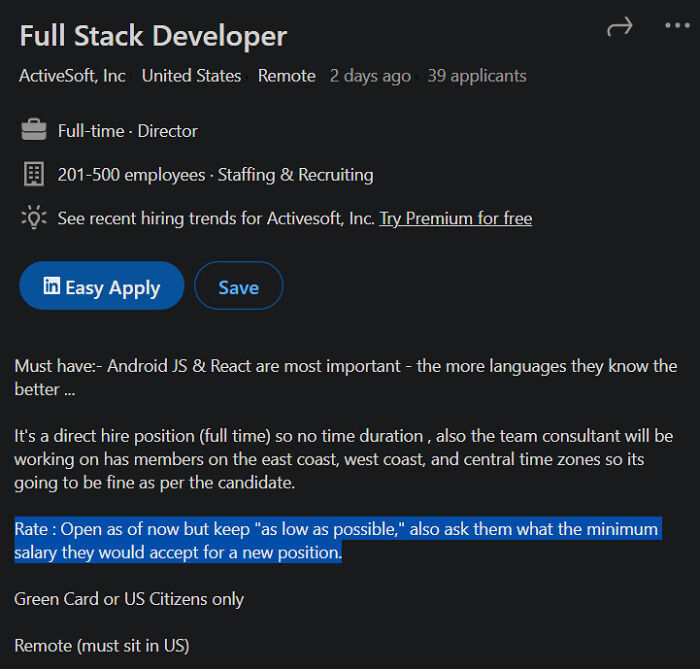This screenshot has height=669, width=700.
Task: Click the Full-time · Director text
Action: [x=127, y=131]
